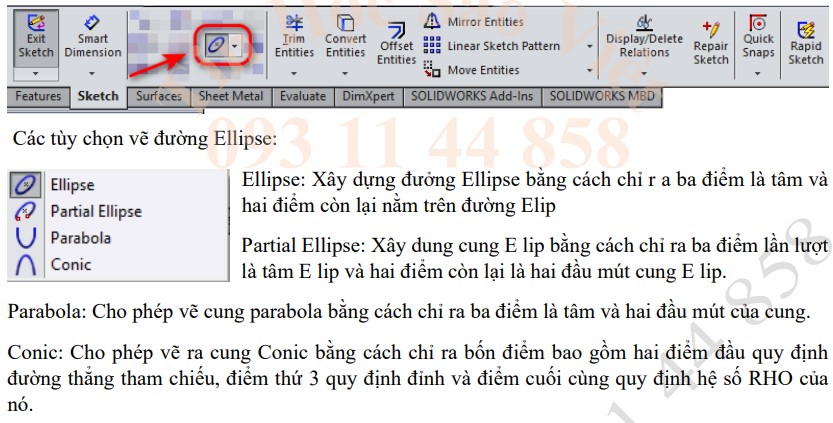Open the SOLIDWORKS Add-Ins tab
The height and width of the screenshot is (423, 833).
[x=472, y=97]
